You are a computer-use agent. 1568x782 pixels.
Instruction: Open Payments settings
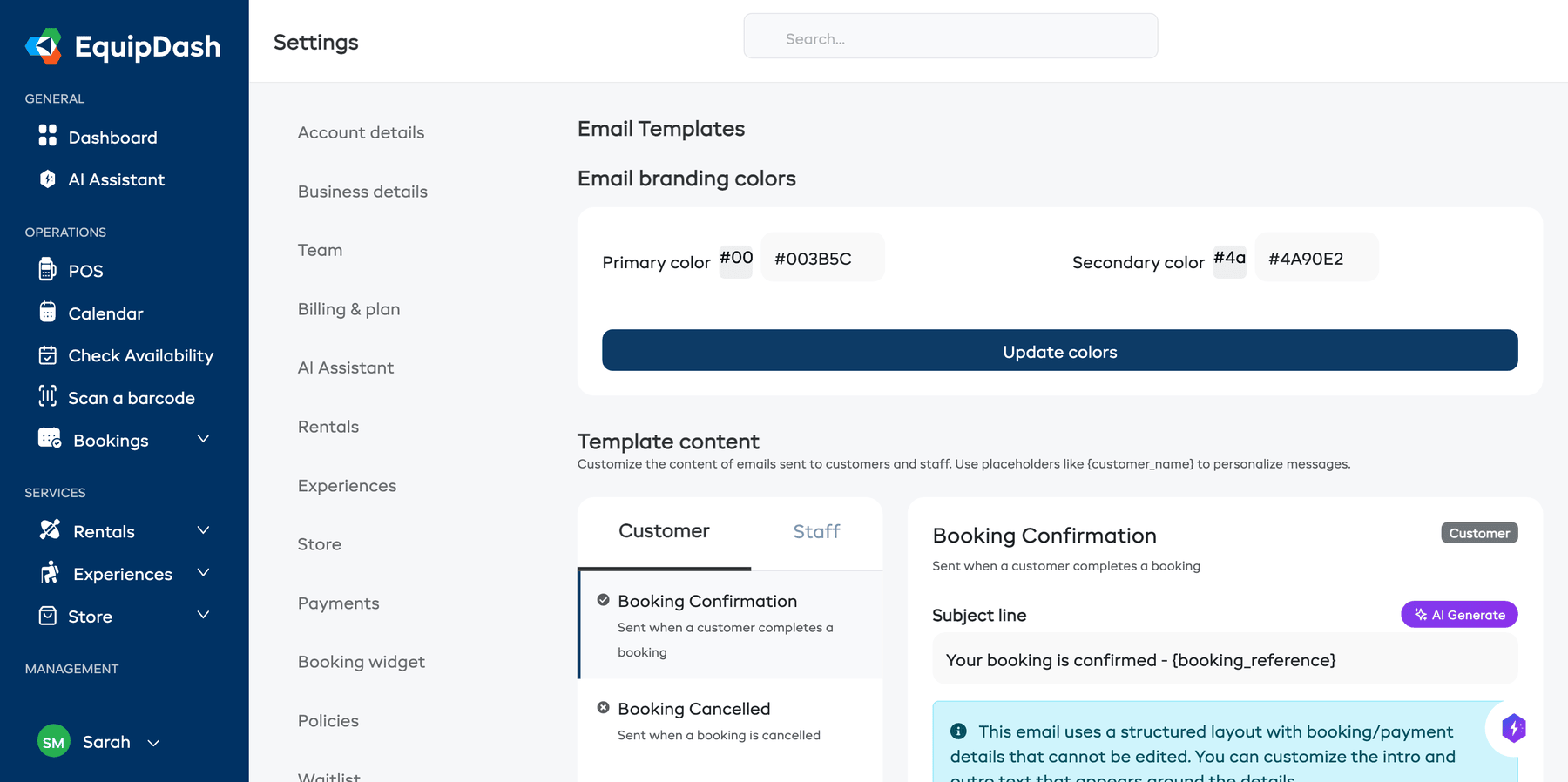(x=338, y=603)
